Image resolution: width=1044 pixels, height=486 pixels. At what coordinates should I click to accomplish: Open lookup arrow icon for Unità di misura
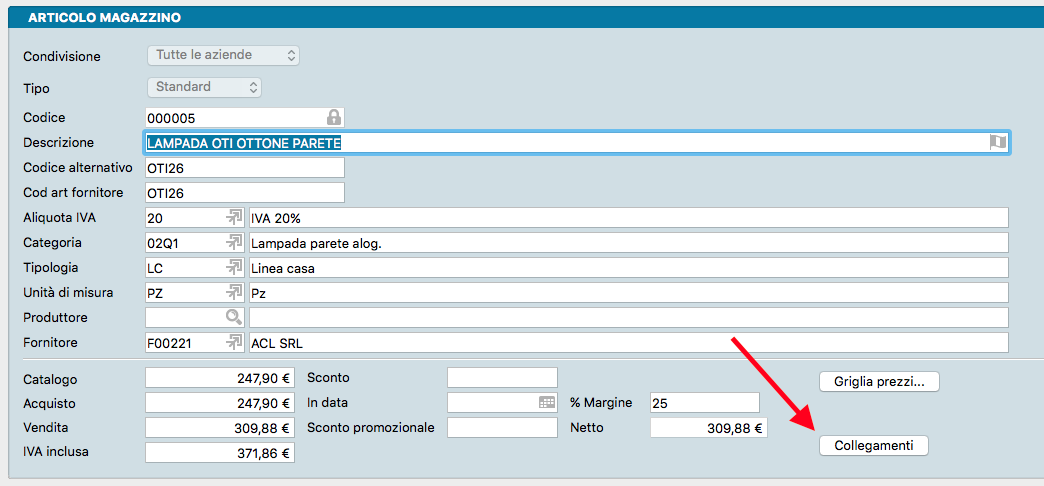[x=234, y=292]
